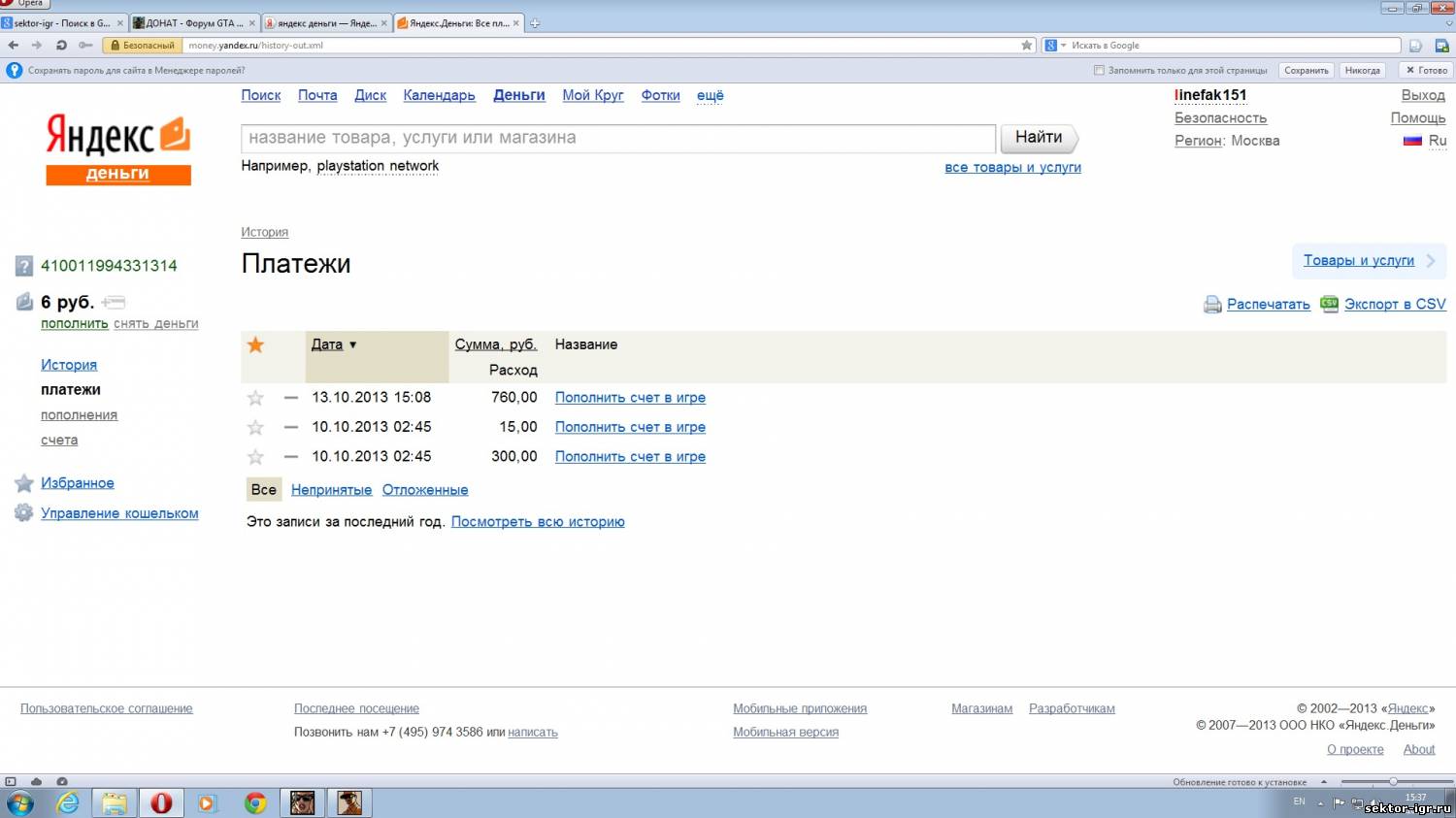
Task: Click Посмотреть всю историю link
Action: coord(538,522)
